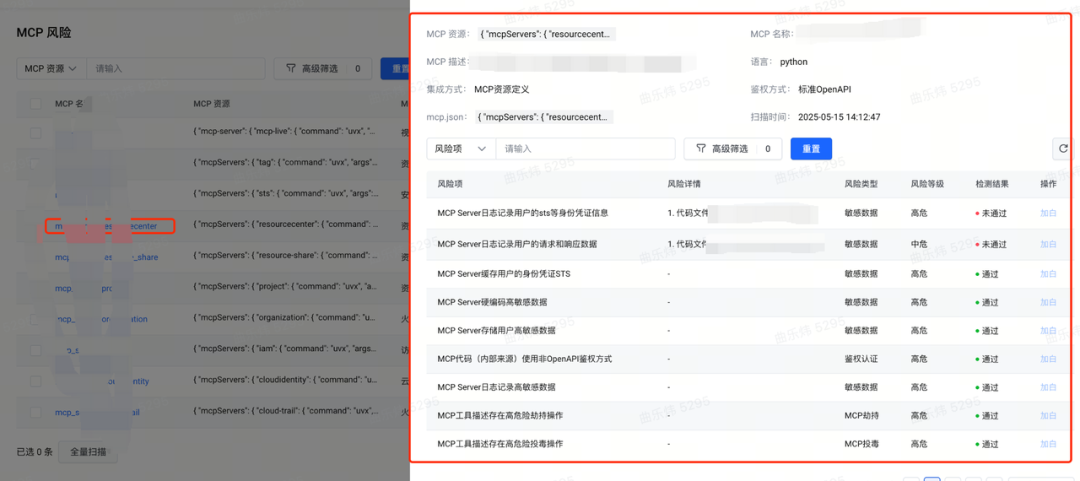Click the blue 重置 button in detail panel
The width and height of the screenshot is (1080, 481).
pos(811,148)
